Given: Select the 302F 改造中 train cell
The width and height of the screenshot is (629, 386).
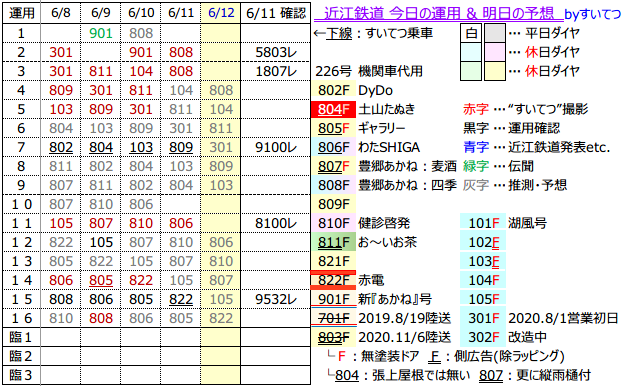Looking at the screenshot, I should (483, 337).
